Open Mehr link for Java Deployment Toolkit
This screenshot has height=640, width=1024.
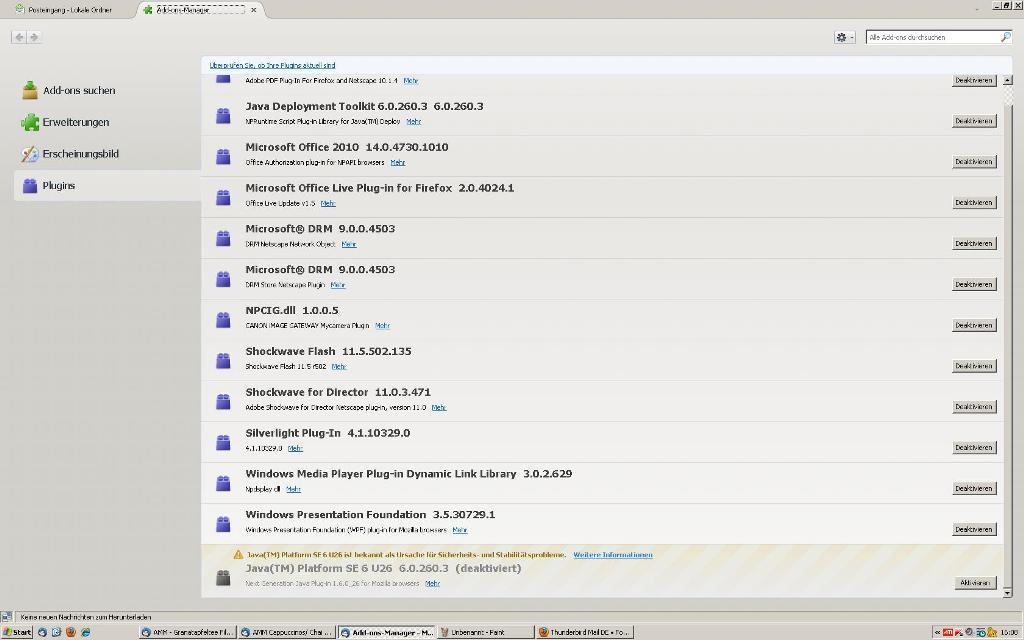click(x=413, y=121)
